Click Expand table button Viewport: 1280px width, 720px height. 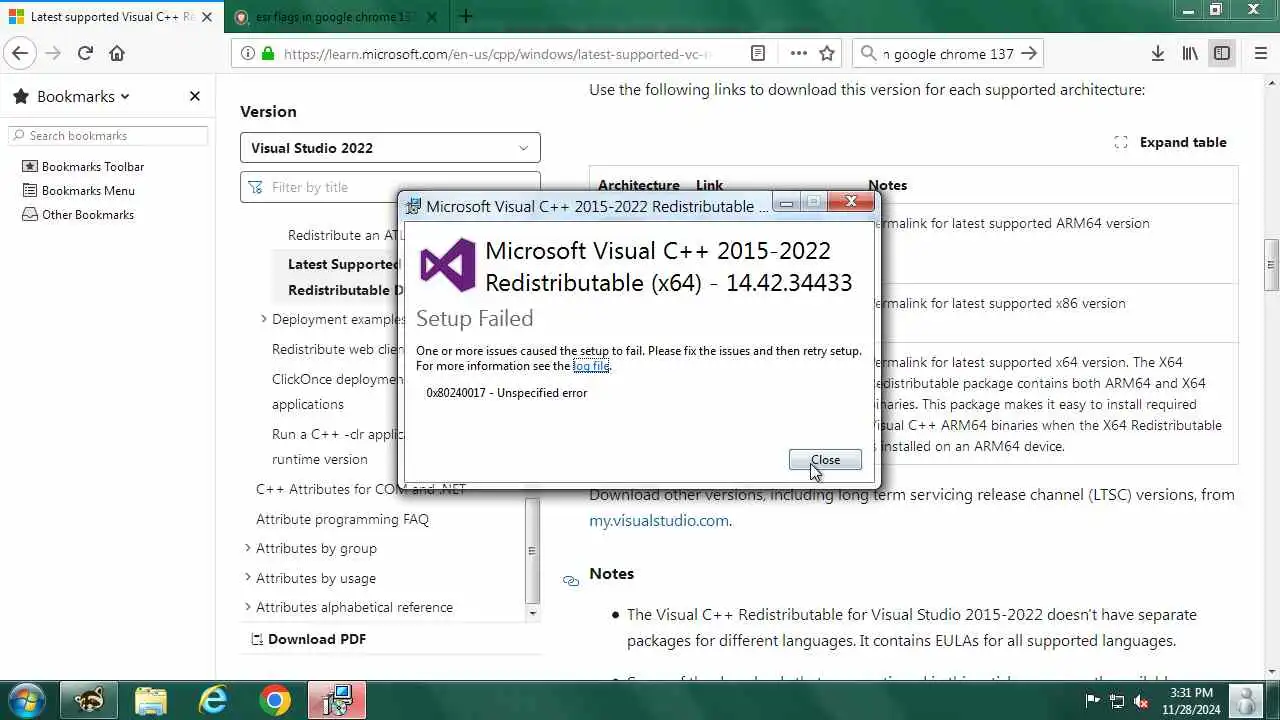1170,142
